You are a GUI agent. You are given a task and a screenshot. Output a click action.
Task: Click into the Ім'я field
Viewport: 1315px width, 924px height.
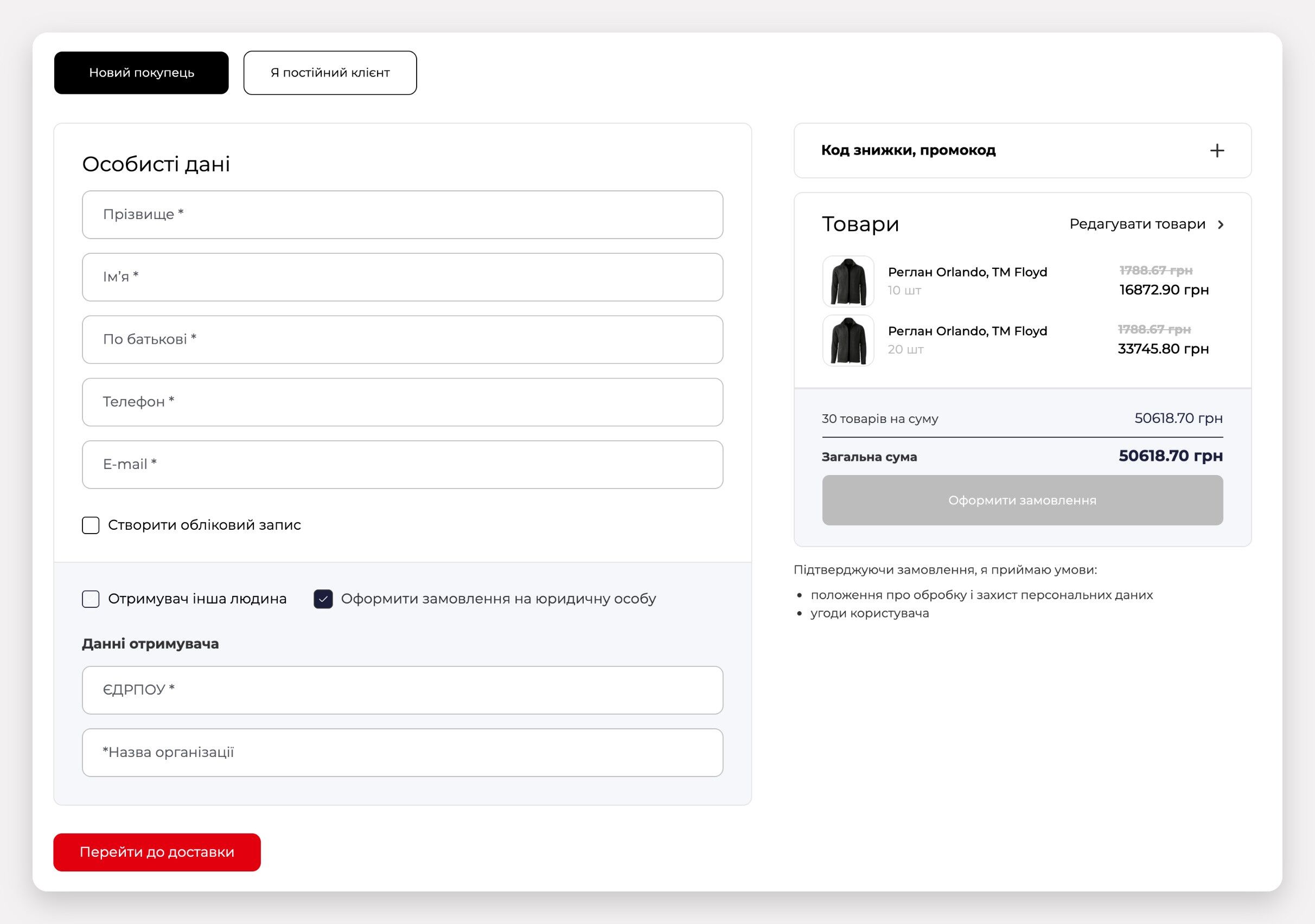tap(402, 277)
